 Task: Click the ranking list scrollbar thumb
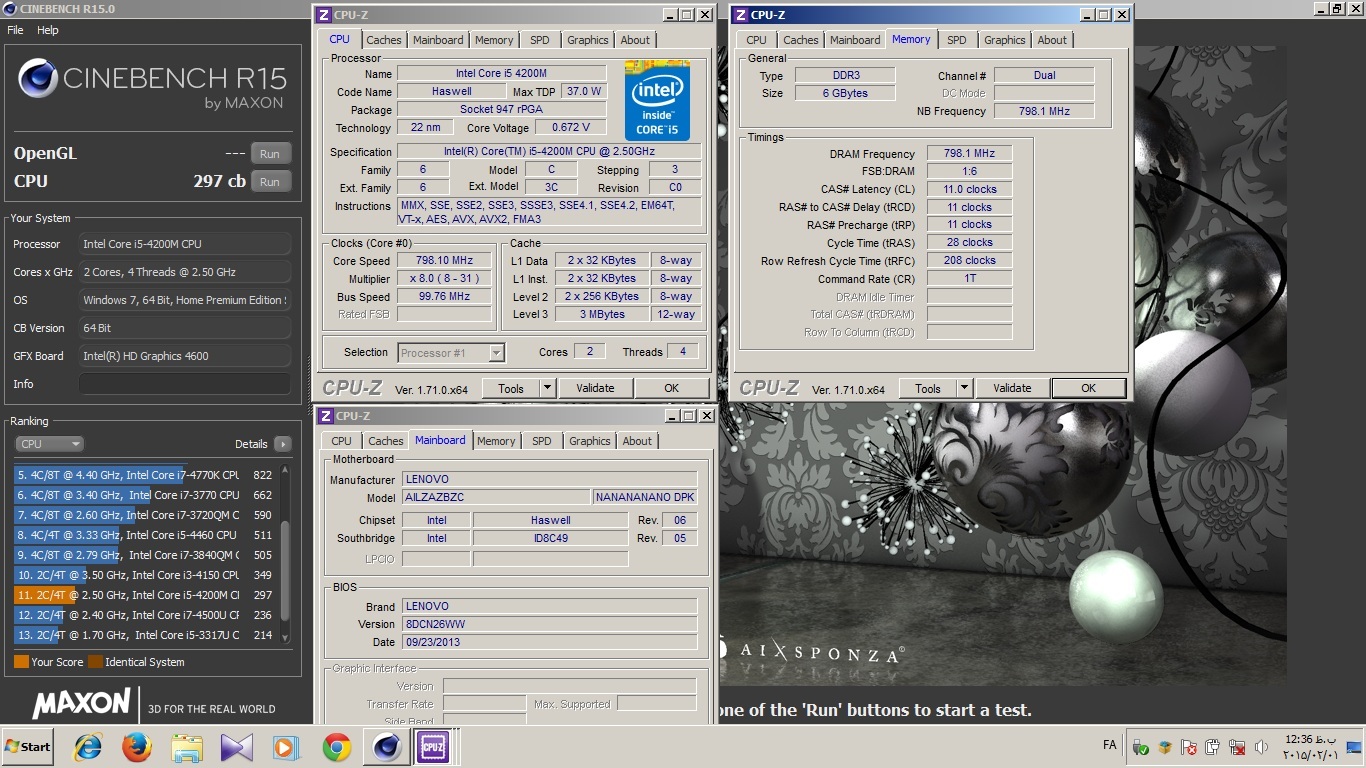[x=285, y=570]
